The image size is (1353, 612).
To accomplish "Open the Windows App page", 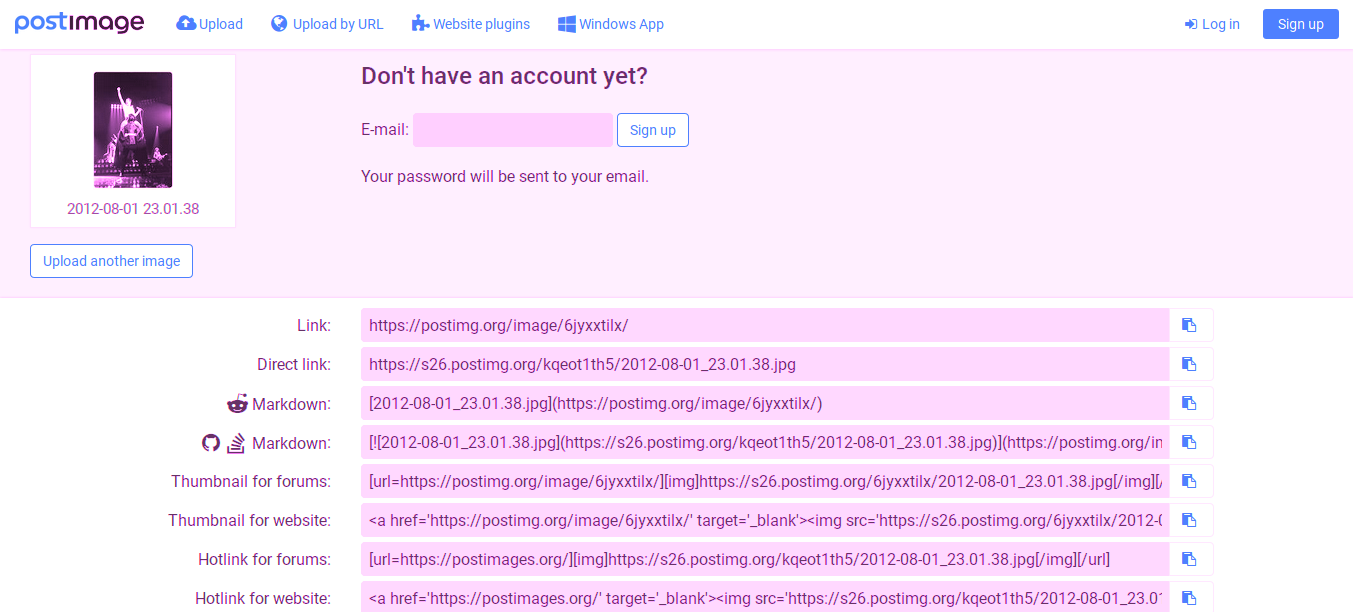I will tap(610, 24).
